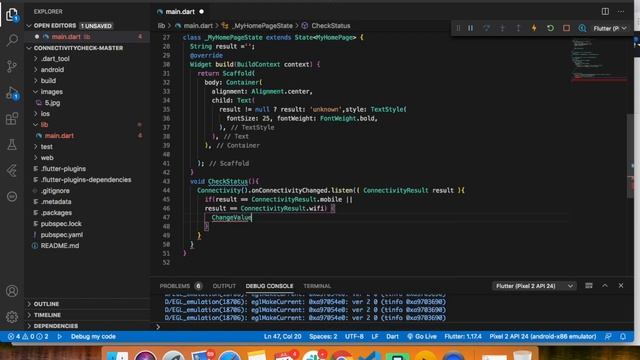Open the Search view in activity bar
The width and height of the screenshot is (640, 360).
pos(12,40)
